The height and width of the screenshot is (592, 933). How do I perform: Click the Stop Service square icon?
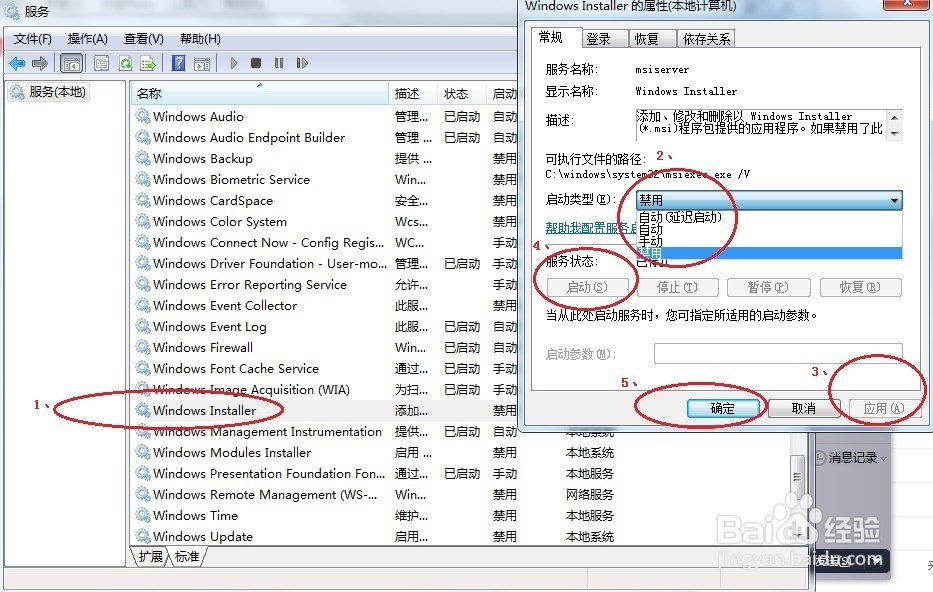[x=256, y=63]
